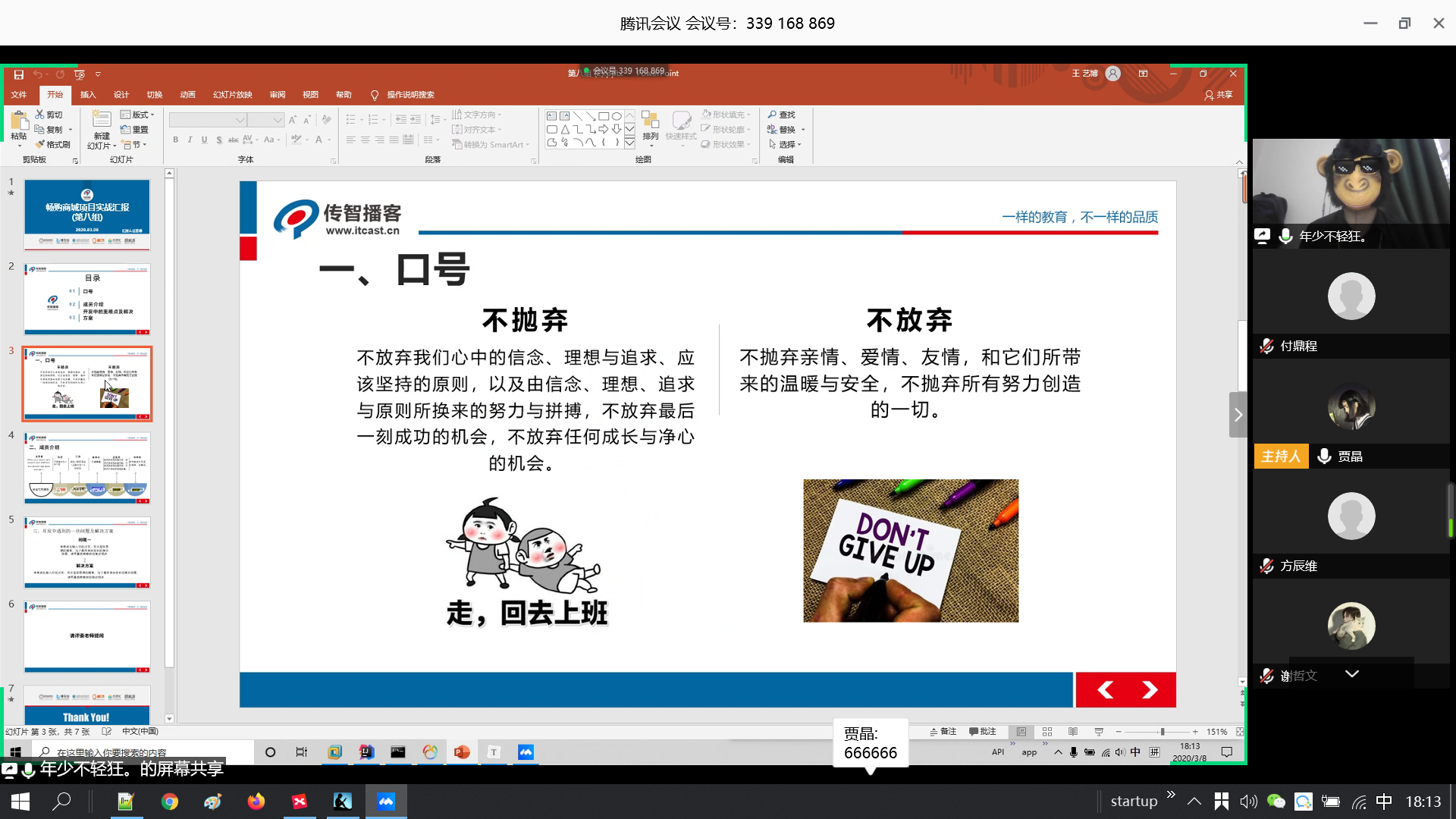The image size is (1456, 819).
Task: Select slide 4 thumbnail 成员介绍
Action: click(87, 469)
